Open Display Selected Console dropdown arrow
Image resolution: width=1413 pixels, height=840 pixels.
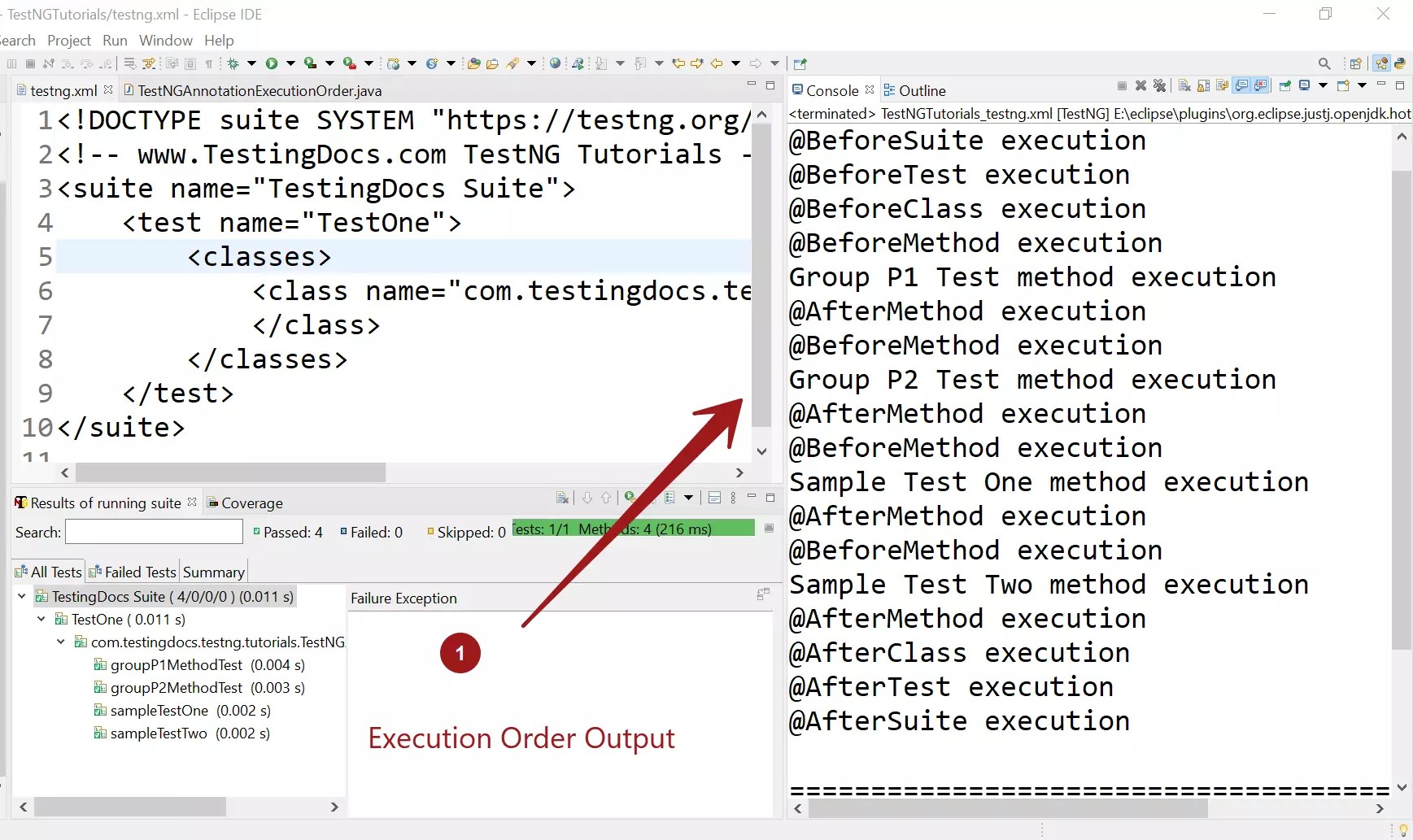(x=1323, y=85)
